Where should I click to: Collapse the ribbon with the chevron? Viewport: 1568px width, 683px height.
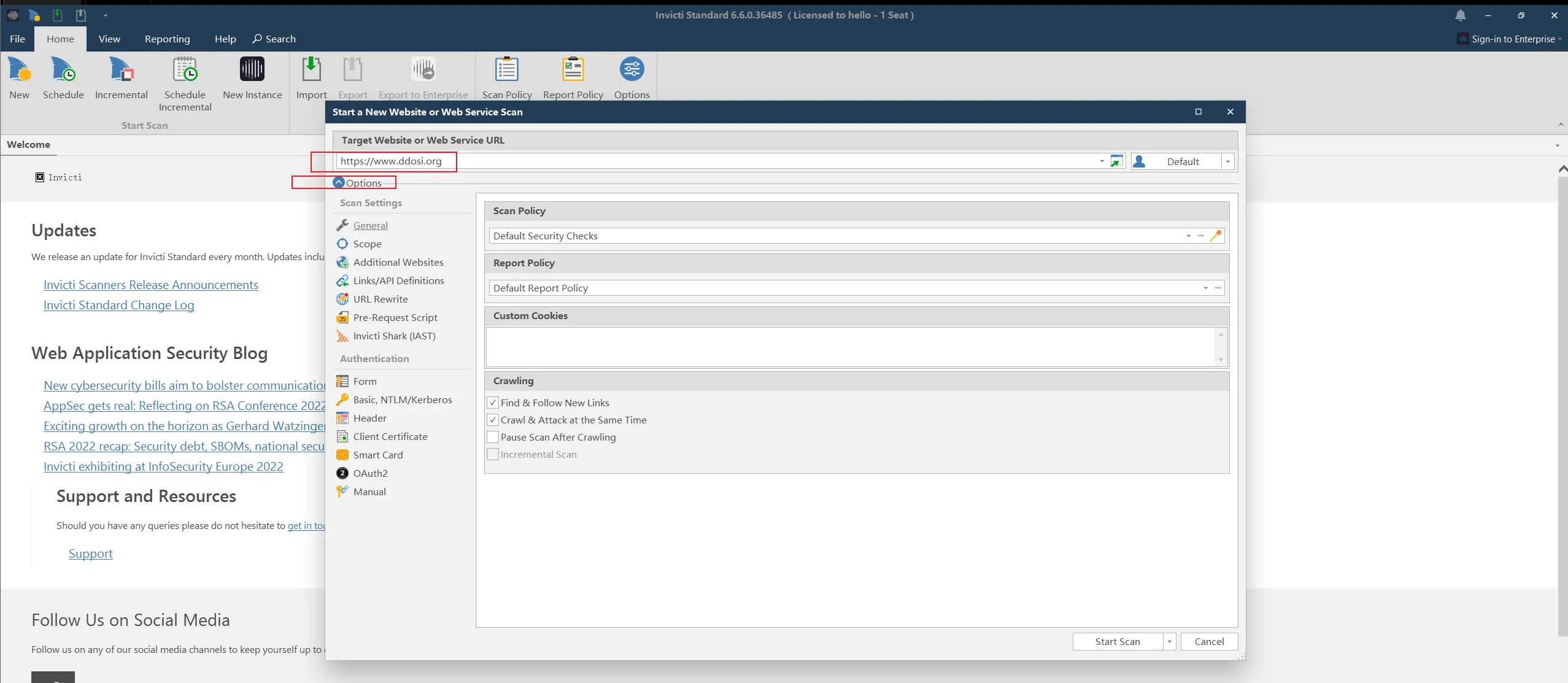[x=1561, y=125]
